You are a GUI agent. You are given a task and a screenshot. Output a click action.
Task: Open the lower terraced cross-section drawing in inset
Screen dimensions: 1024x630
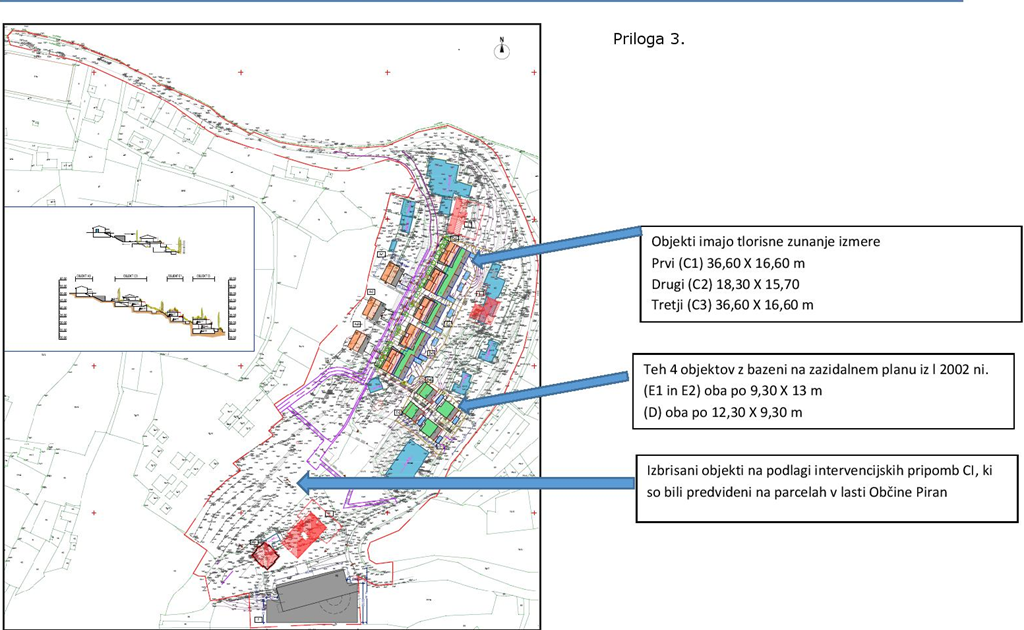[145, 303]
